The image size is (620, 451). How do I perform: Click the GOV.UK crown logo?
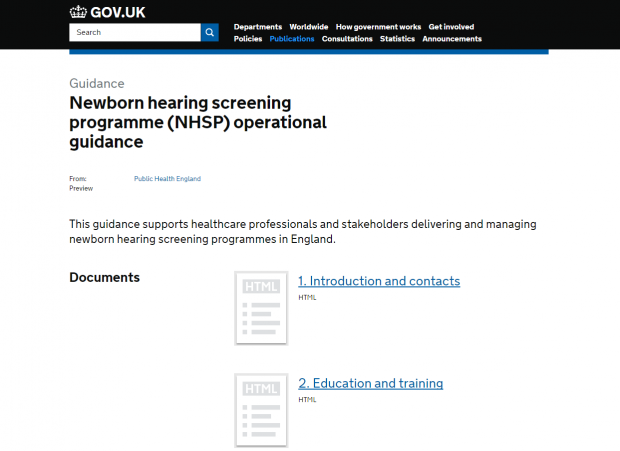point(78,12)
